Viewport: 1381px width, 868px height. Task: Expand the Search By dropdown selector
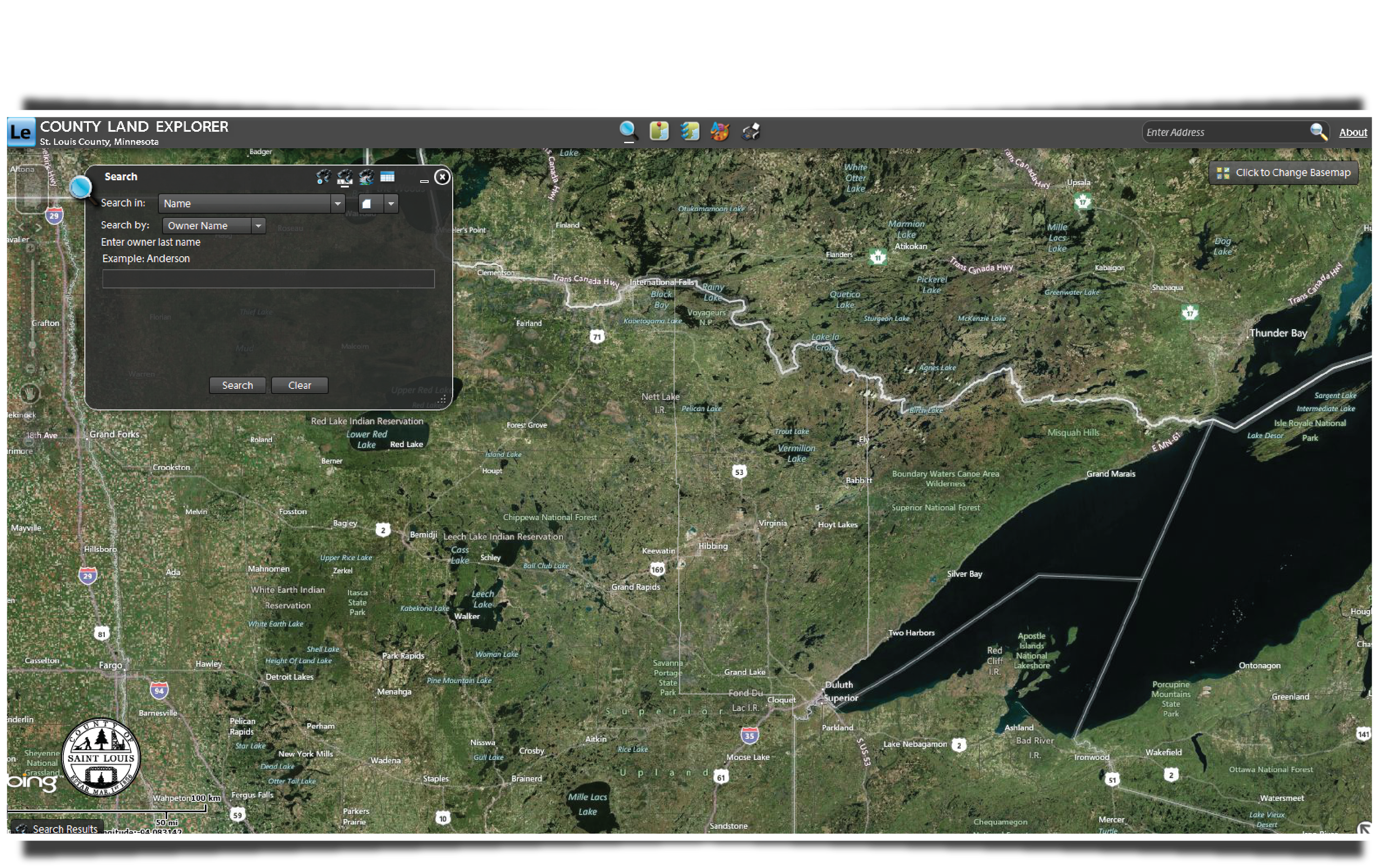point(258,226)
